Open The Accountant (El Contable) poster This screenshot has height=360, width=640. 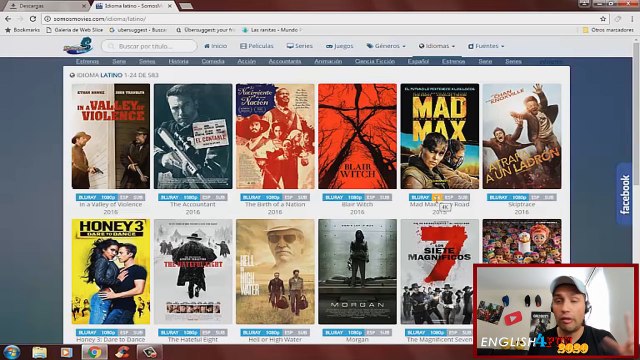(193, 136)
